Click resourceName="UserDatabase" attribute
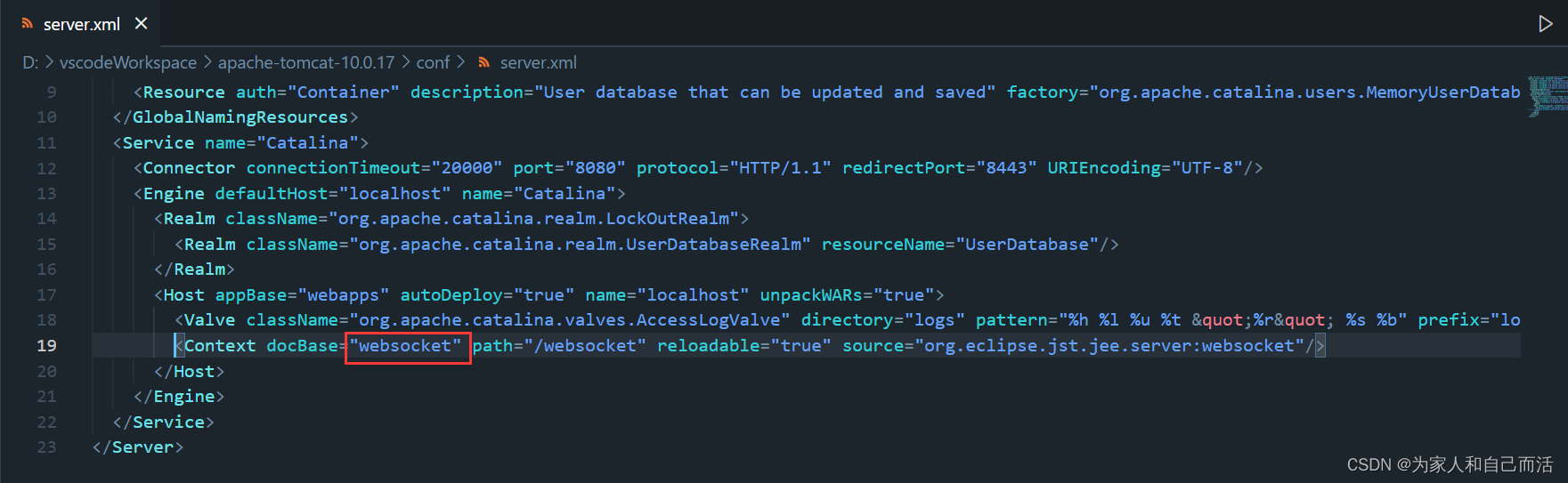The height and width of the screenshot is (483, 1568). pyautogui.click(x=960, y=245)
